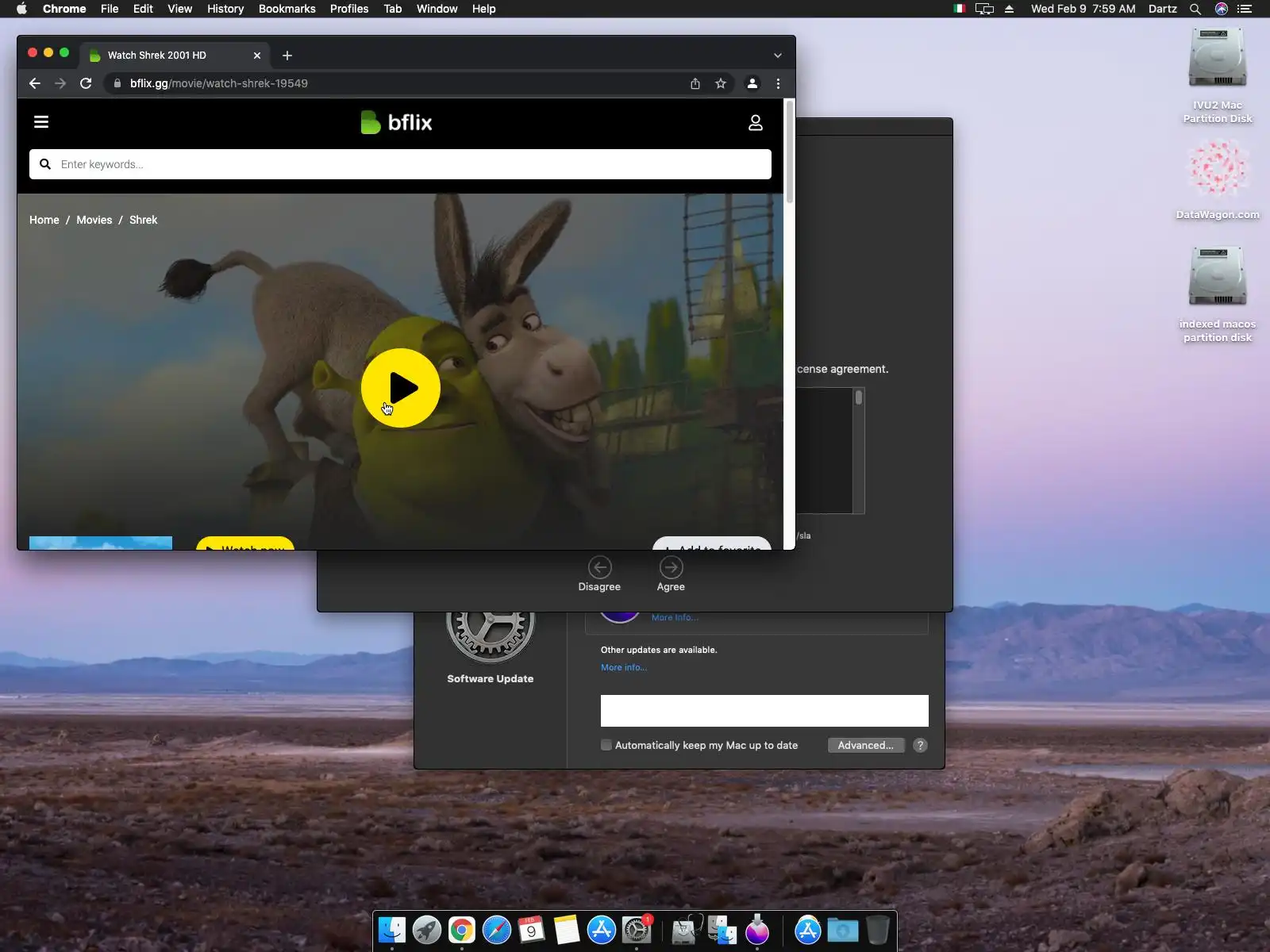Open Advanced options in Software Update
The height and width of the screenshot is (952, 1270).
click(866, 745)
